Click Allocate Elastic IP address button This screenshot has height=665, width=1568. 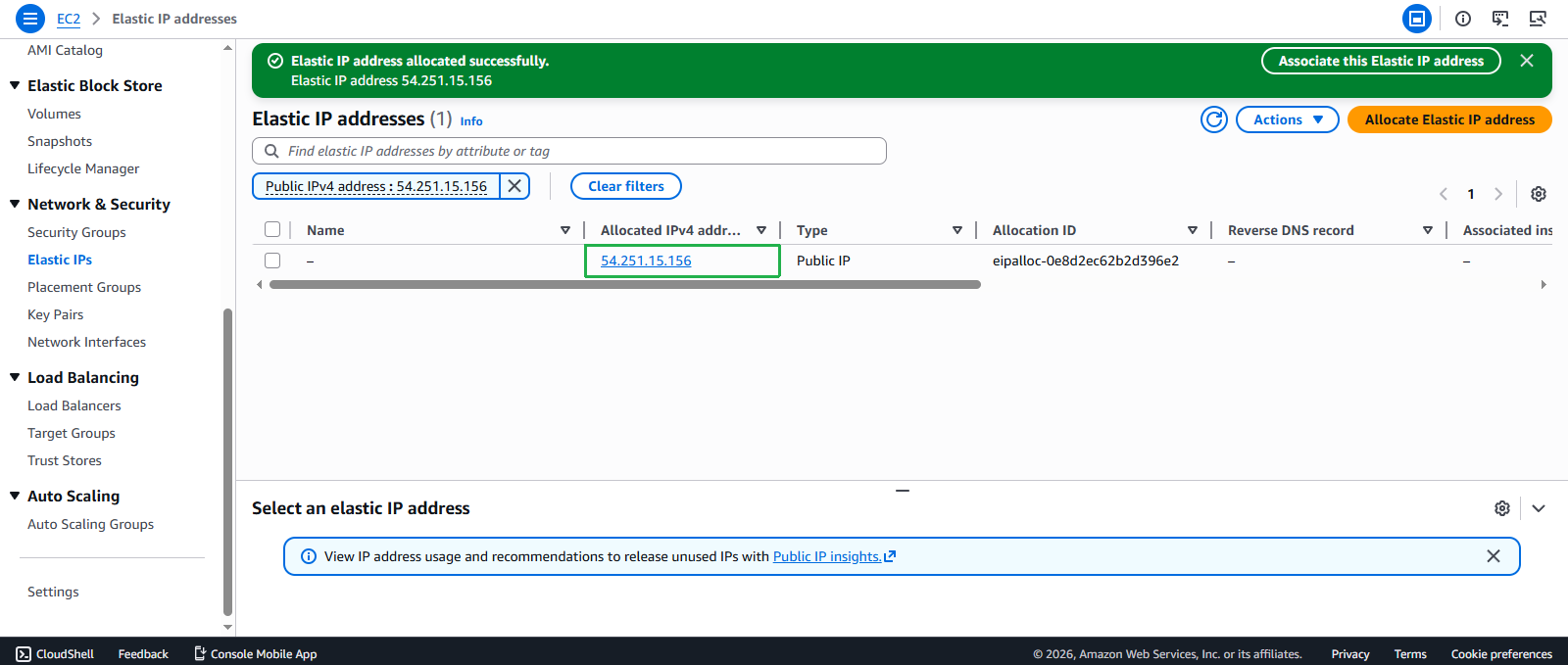coord(1449,119)
